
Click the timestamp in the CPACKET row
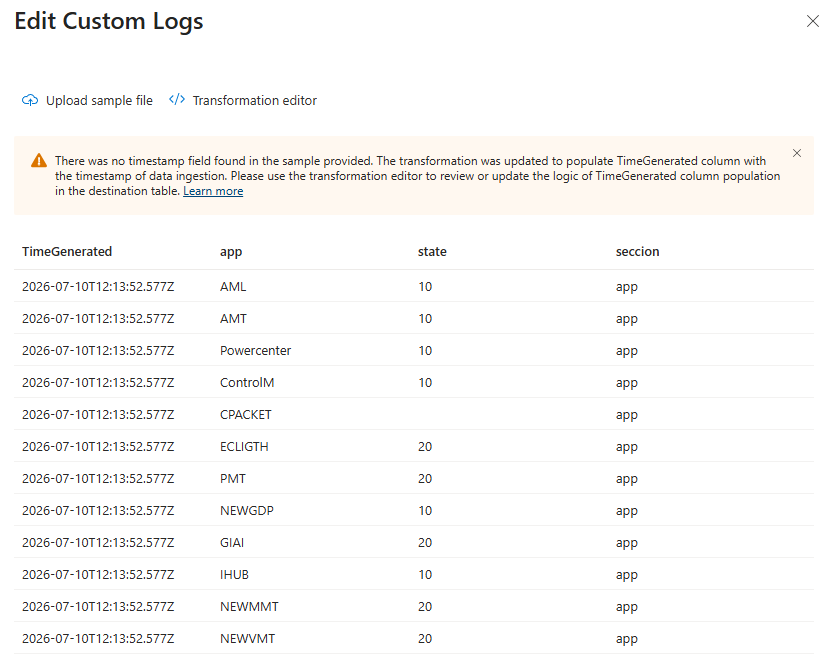point(98,414)
